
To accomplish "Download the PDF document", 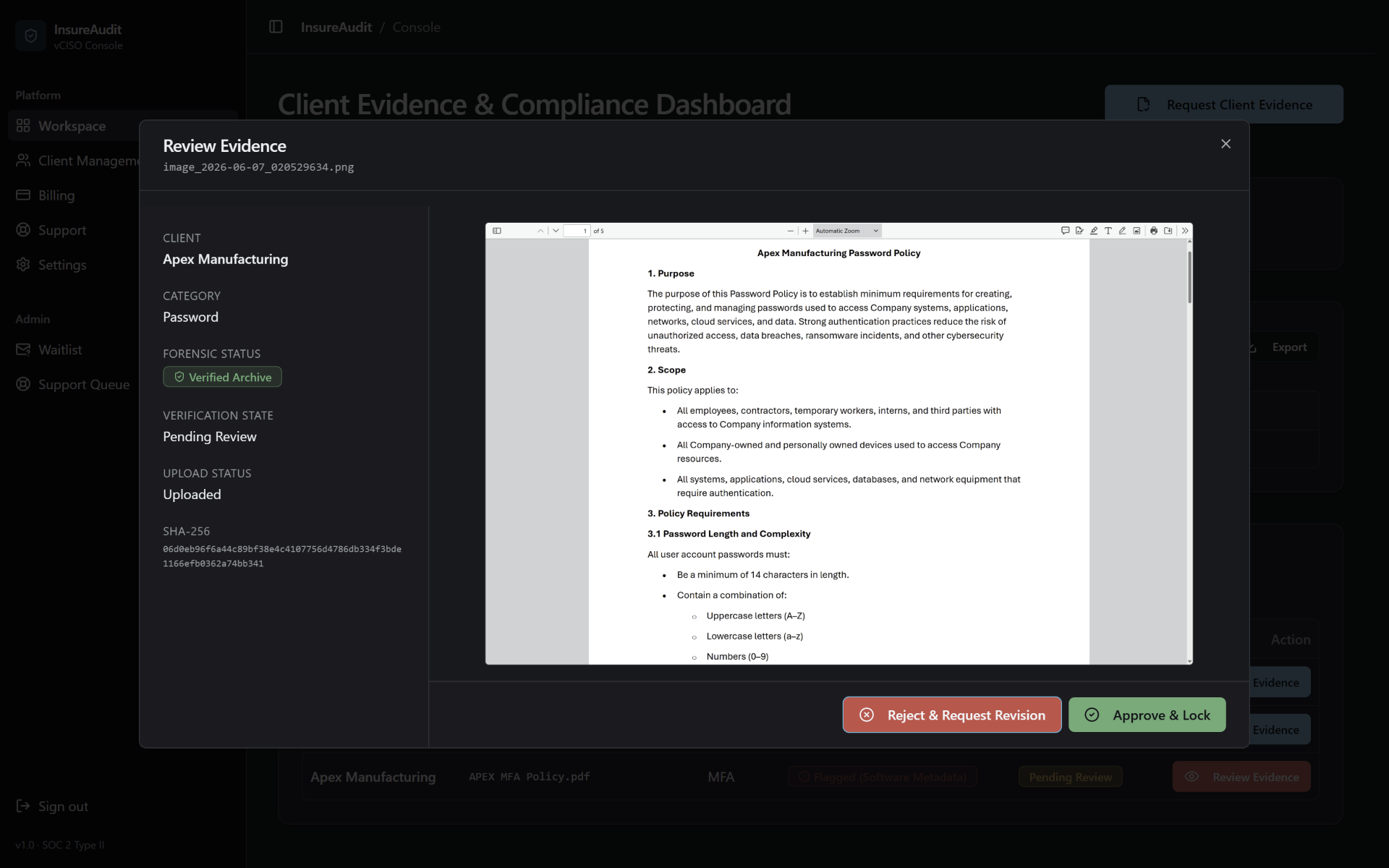I will [1168, 231].
